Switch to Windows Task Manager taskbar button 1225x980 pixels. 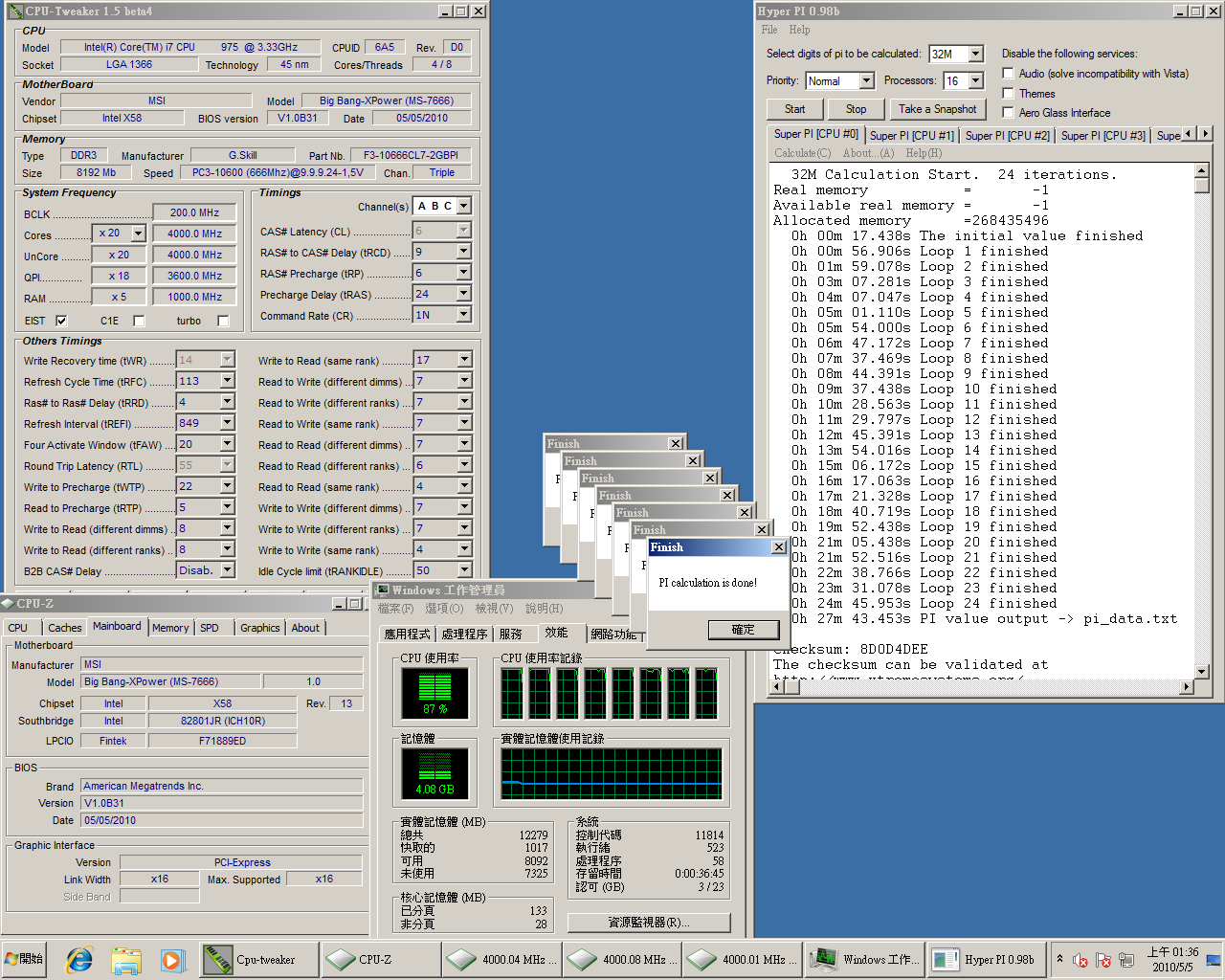click(864, 959)
